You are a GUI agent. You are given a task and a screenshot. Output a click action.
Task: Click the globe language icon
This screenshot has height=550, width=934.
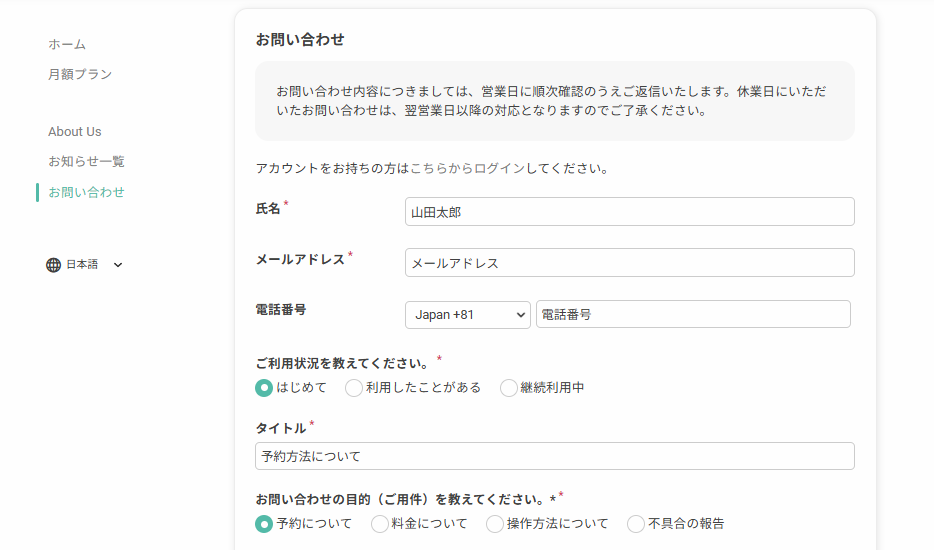point(54,265)
